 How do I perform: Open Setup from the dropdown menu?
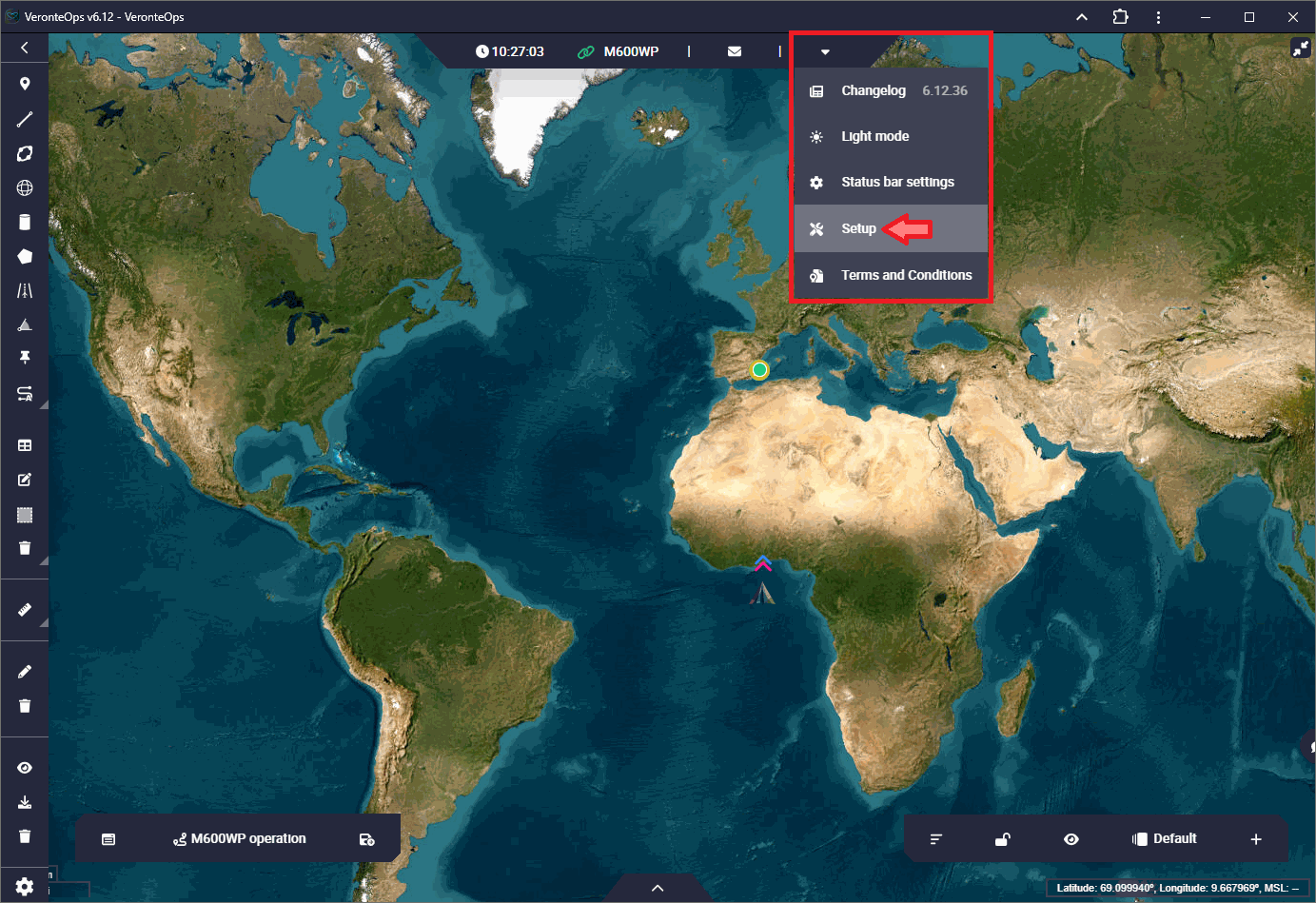coord(858,228)
